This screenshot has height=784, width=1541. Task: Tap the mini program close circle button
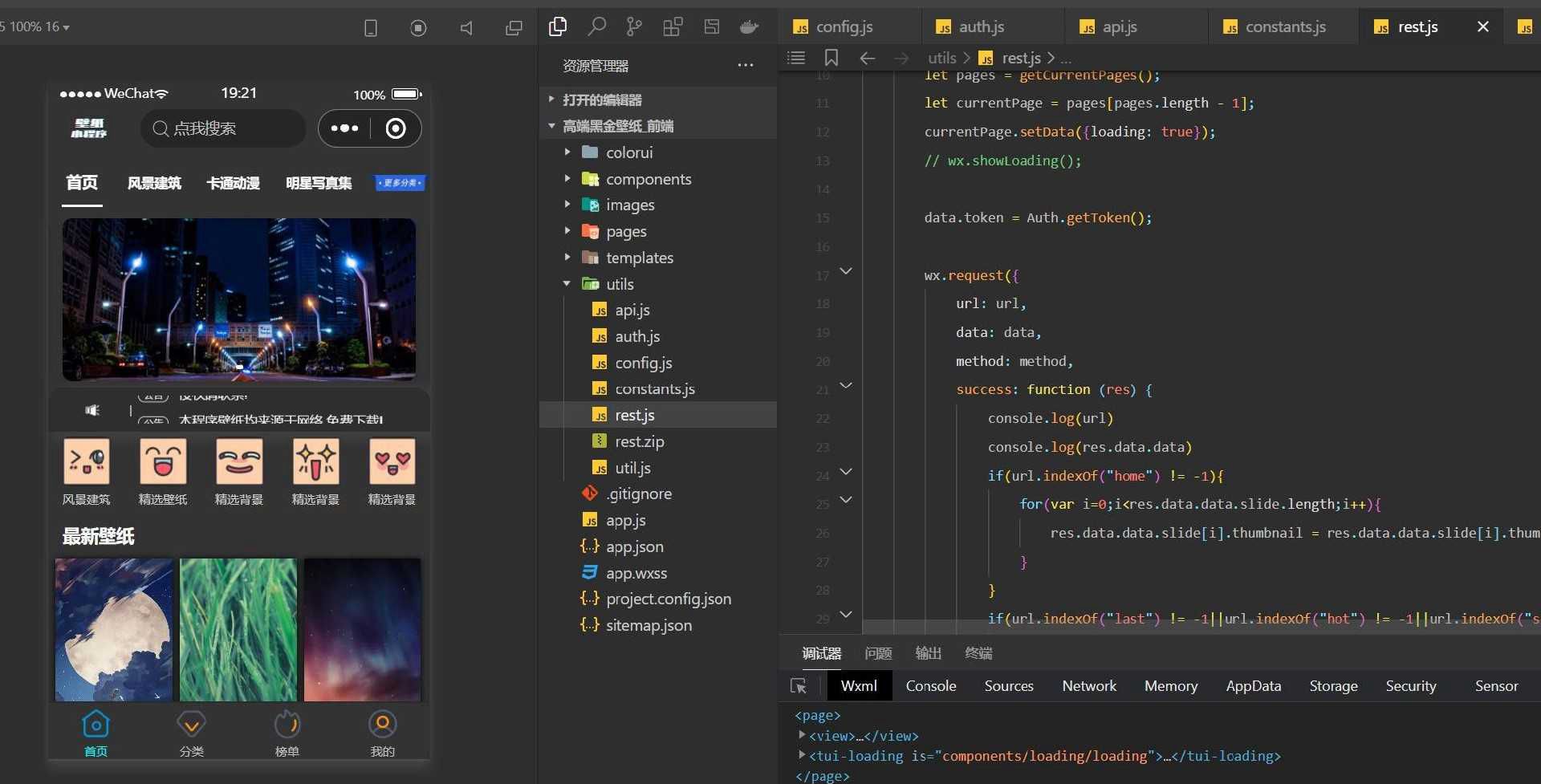pos(396,128)
